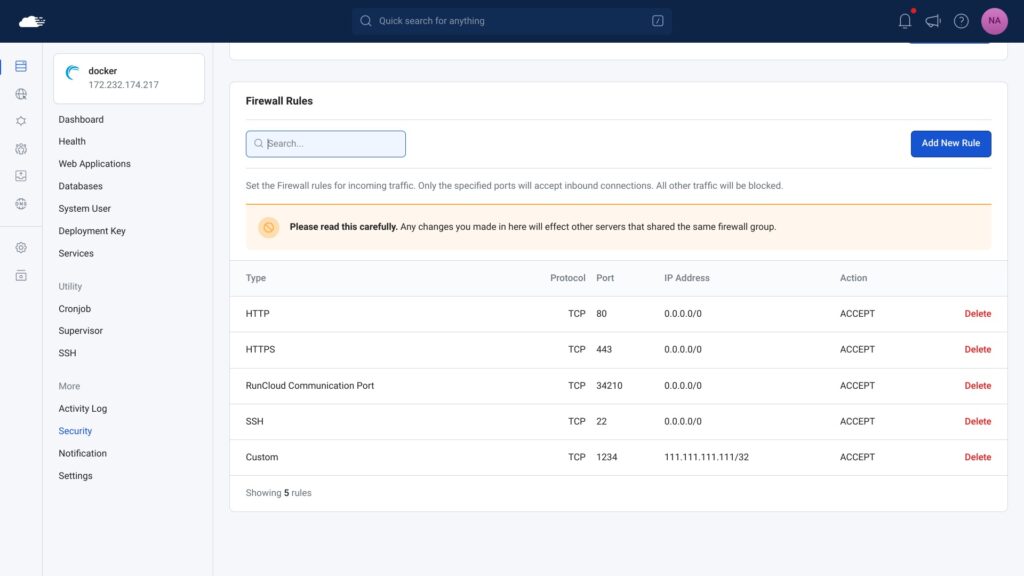Open the DNS globe icon in left rail

coord(21,203)
